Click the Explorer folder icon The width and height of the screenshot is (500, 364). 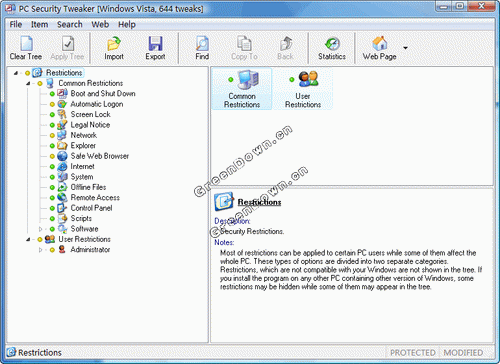point(62,145)
